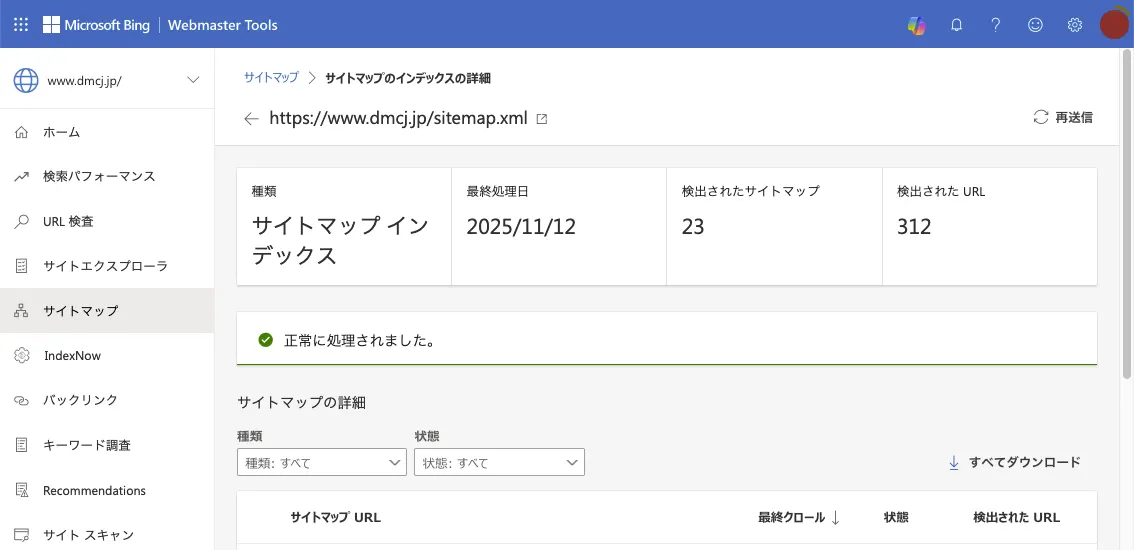The width and height of the screenshot is (1134, 550).
Task: Click the 状態 column header
Action: click(x=896, y=517)
